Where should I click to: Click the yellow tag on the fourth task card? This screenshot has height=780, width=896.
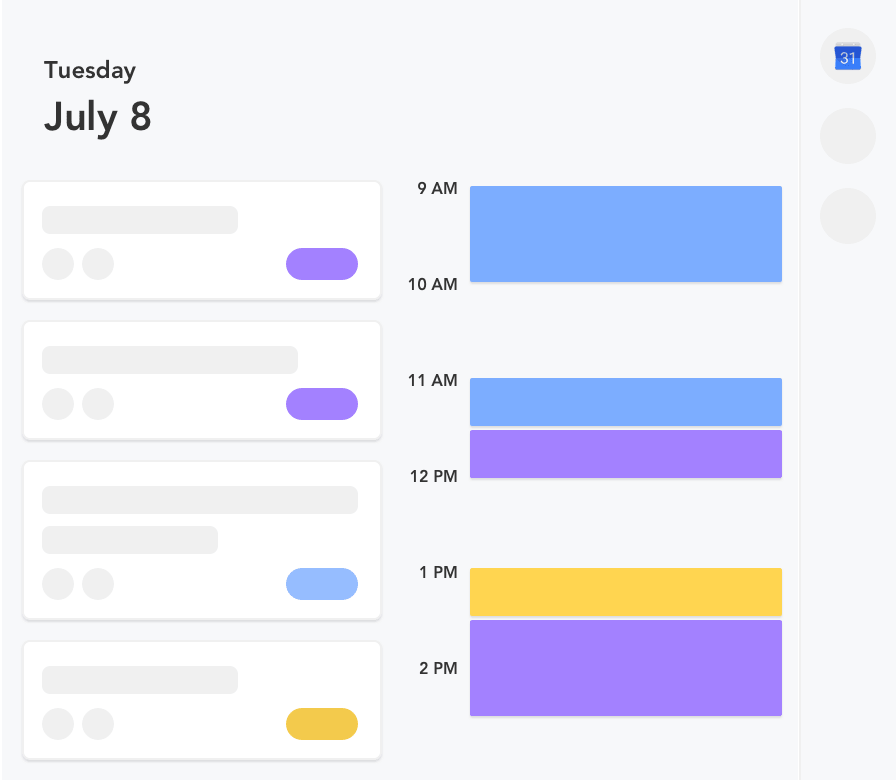[322, 724]
